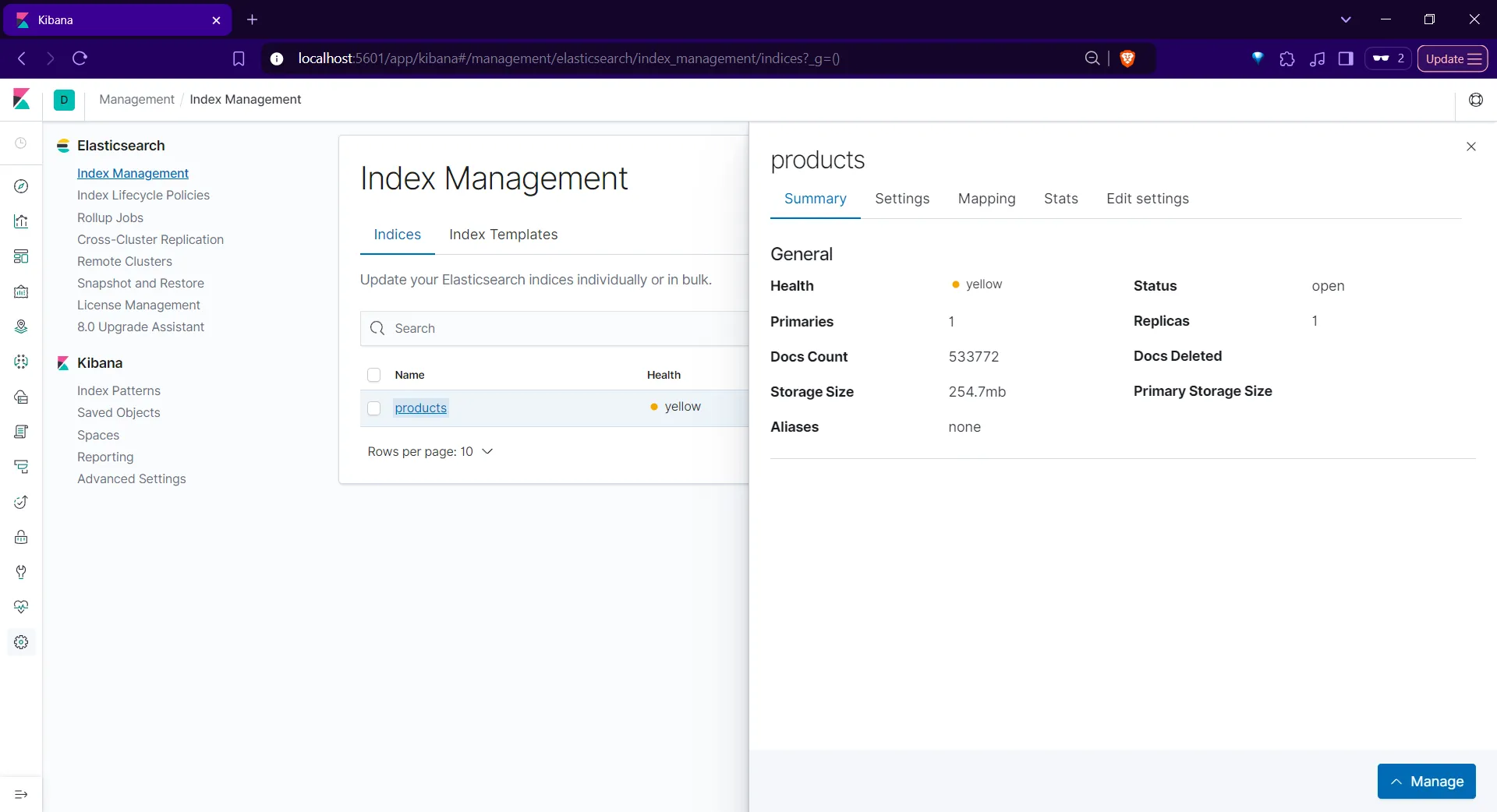1497x812 pixels.
Task: Open the products index link
Action: [420, 408]
